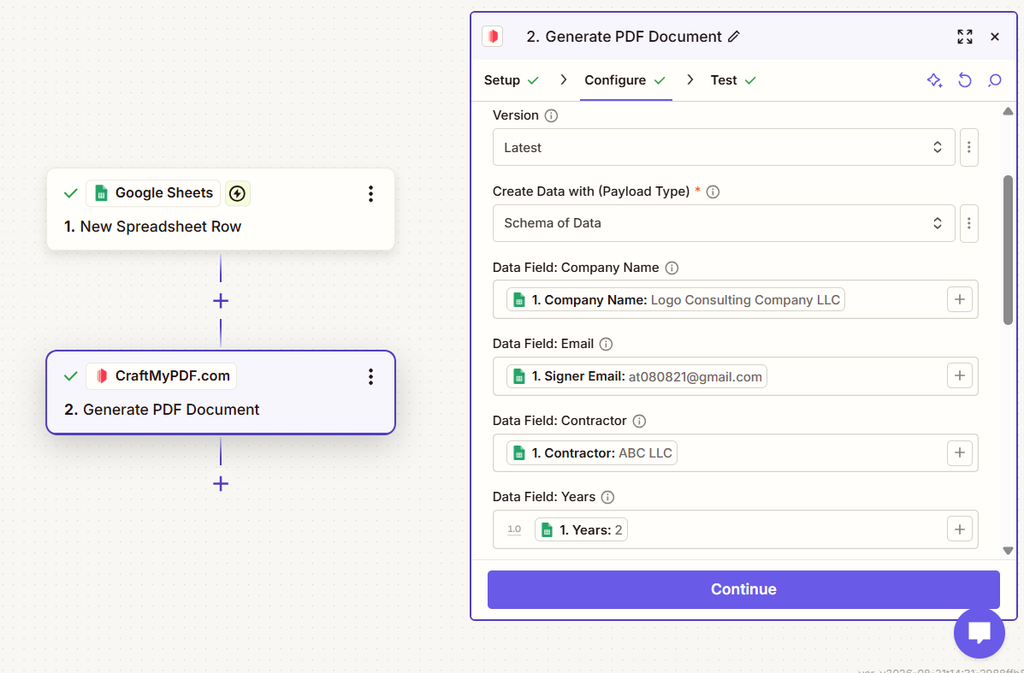Click the comment bubble icon in panel toolbar
Screen dimensions: 1024x673
(995, 80)
